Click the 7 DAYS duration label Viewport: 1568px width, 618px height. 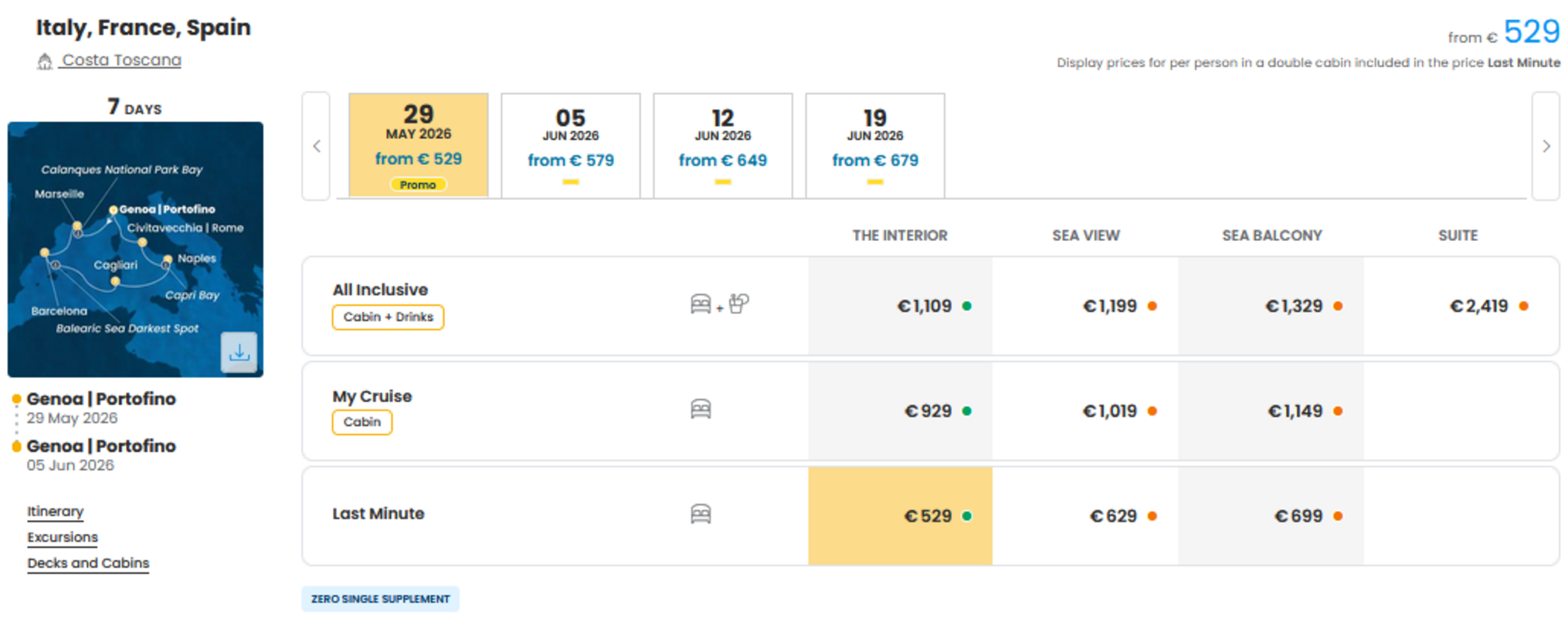134,107
